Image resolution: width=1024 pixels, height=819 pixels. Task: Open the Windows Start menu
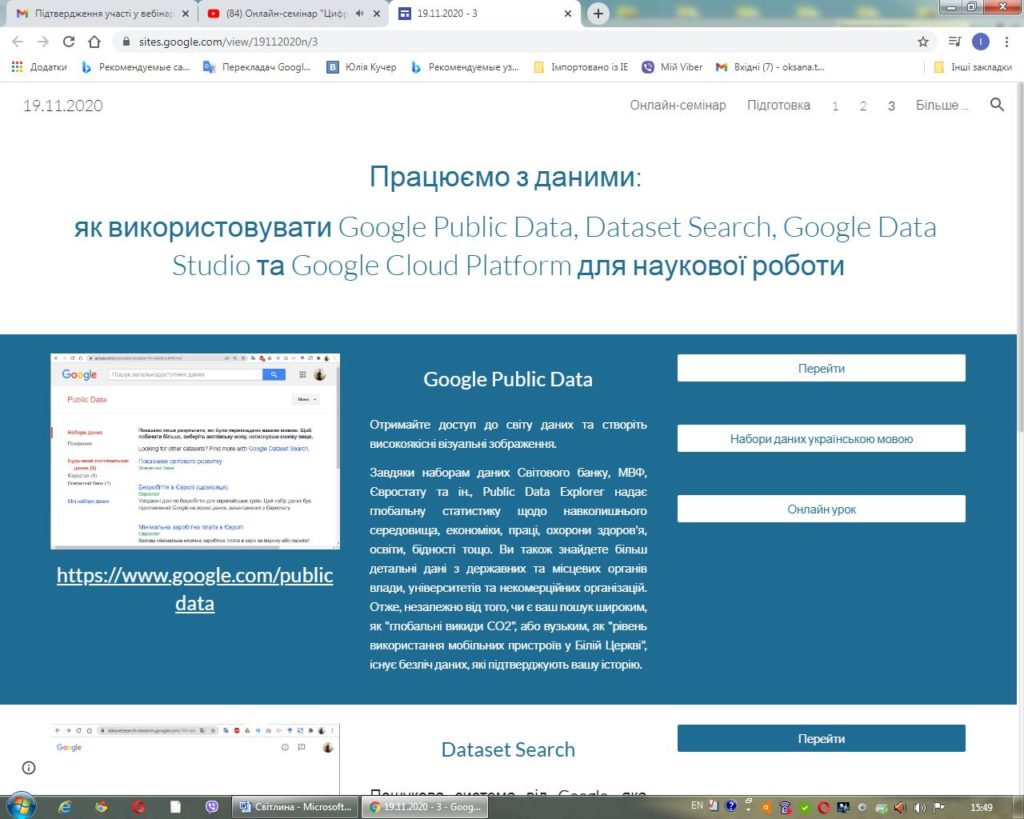(x=20, y=805)
